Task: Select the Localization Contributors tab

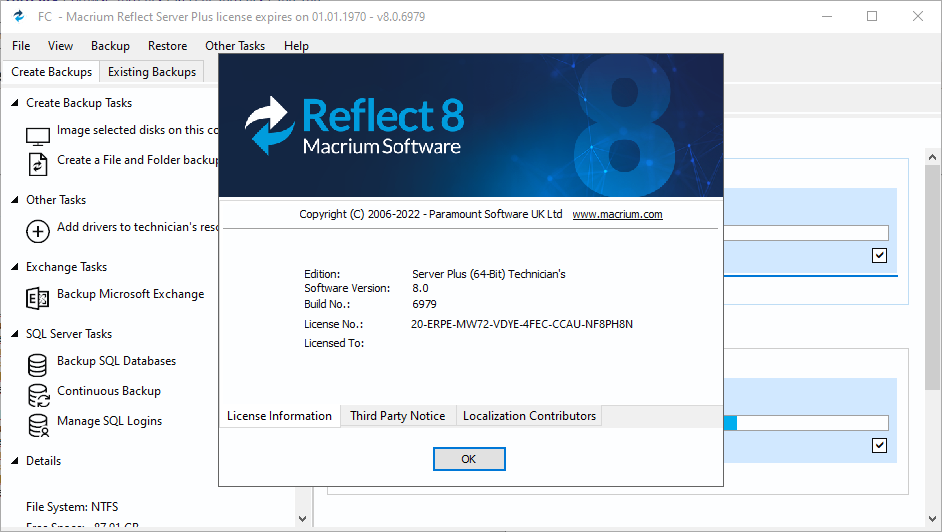Action: 529,416
